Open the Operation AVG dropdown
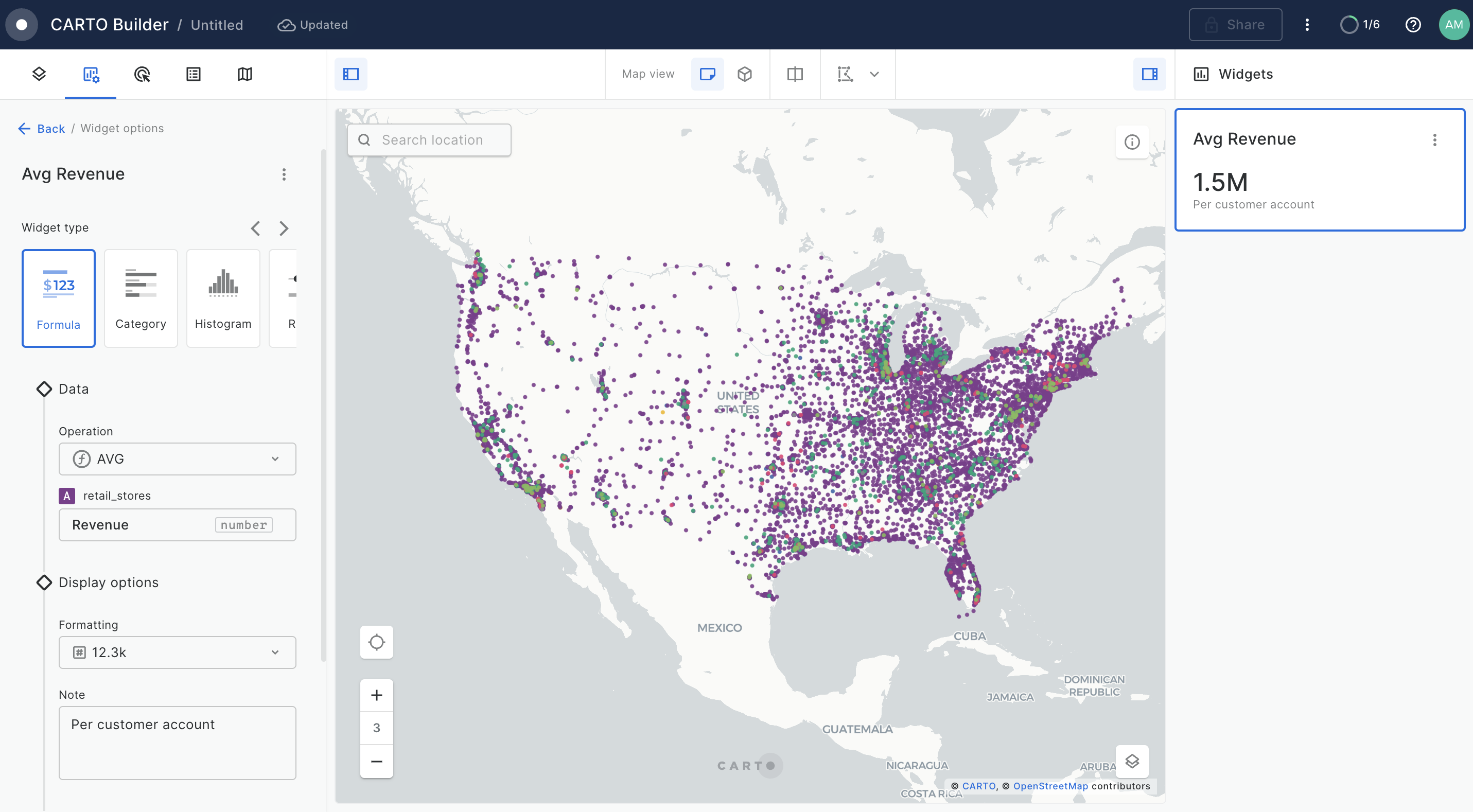Image resolution: width=1473 pixels, height=812 pixels. [x=177, y=458]
